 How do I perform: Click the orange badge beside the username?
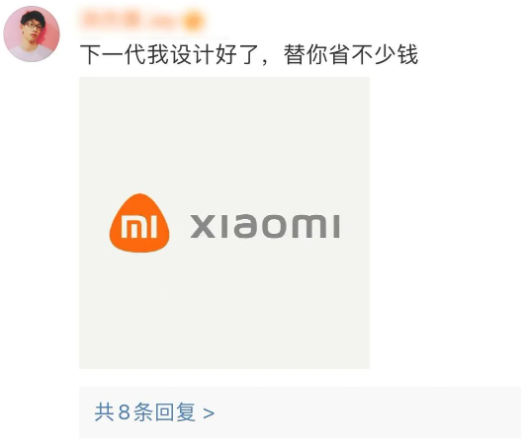pyautogui.click(x=194, y=21)
